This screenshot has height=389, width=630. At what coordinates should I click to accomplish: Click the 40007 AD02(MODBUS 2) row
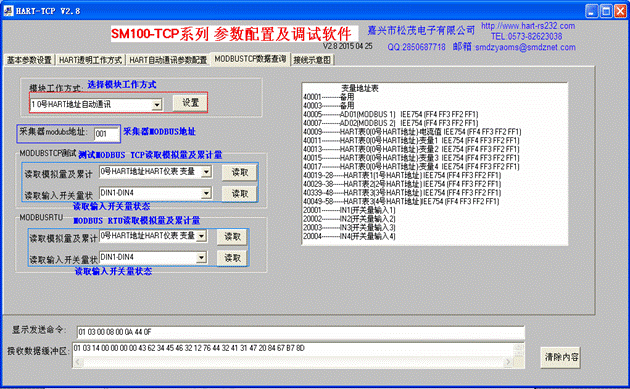click(391, 123)
